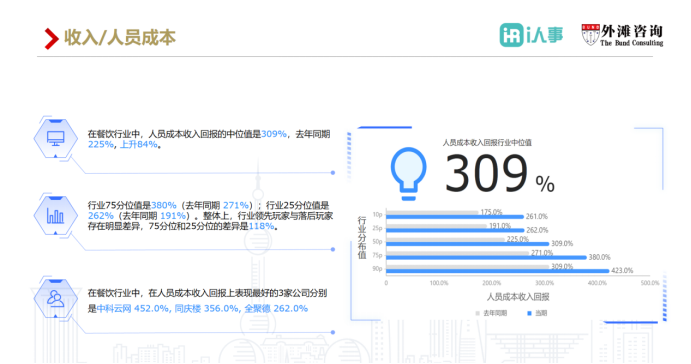Click the 50p blue bar 309.0%
This screenshot has height=364, width=691.
click(x=468, y=244)
